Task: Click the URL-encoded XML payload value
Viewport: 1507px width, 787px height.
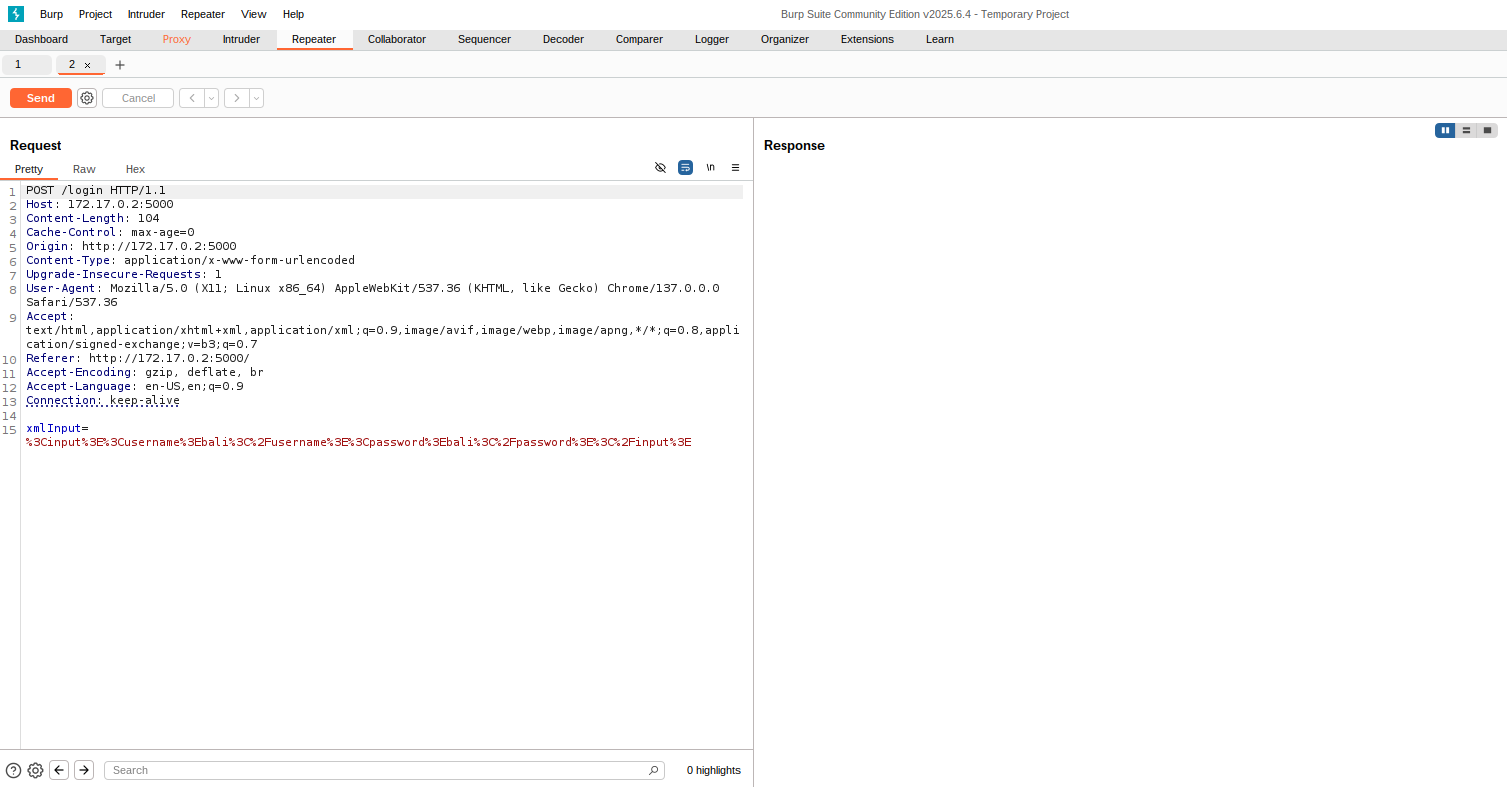Action: tap(359, 442)
